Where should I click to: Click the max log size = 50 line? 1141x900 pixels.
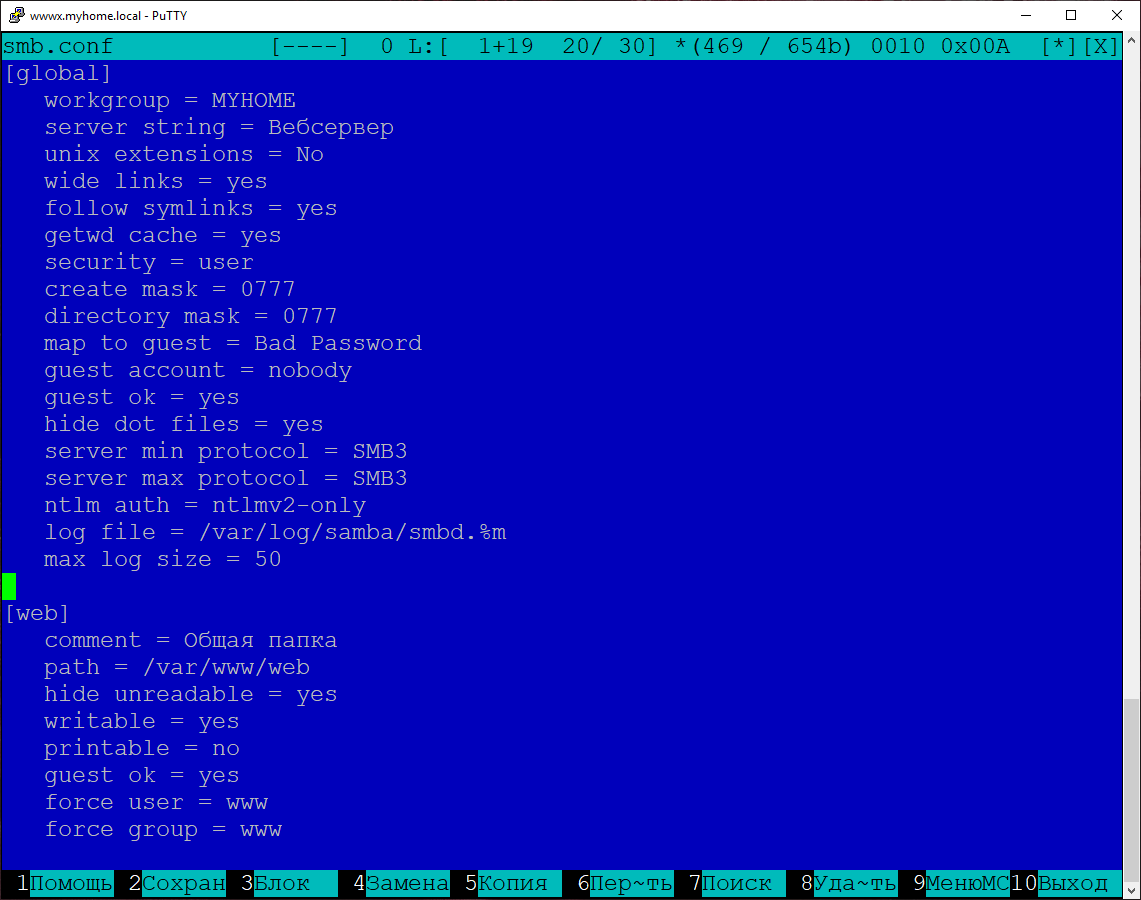click(x=162, y=559)
